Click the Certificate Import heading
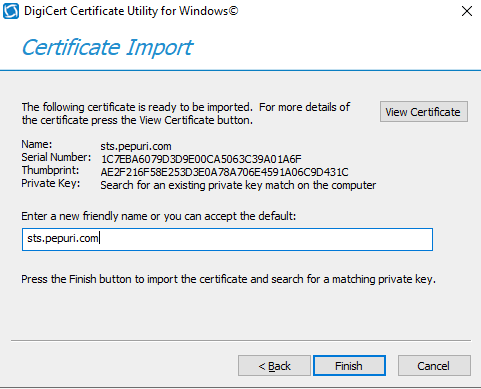The width and height of the screenshot is (481, 389). (x=107, y=47)
